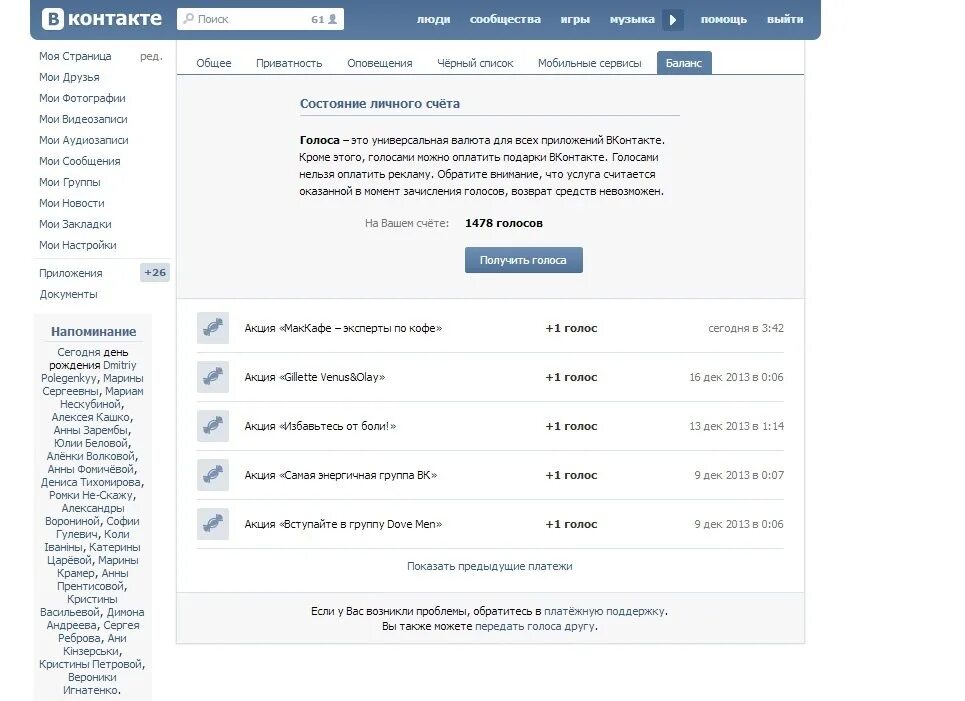Open Документы in sidebar
This screenshot has height=701, width=965.
[x=68, y=294]
